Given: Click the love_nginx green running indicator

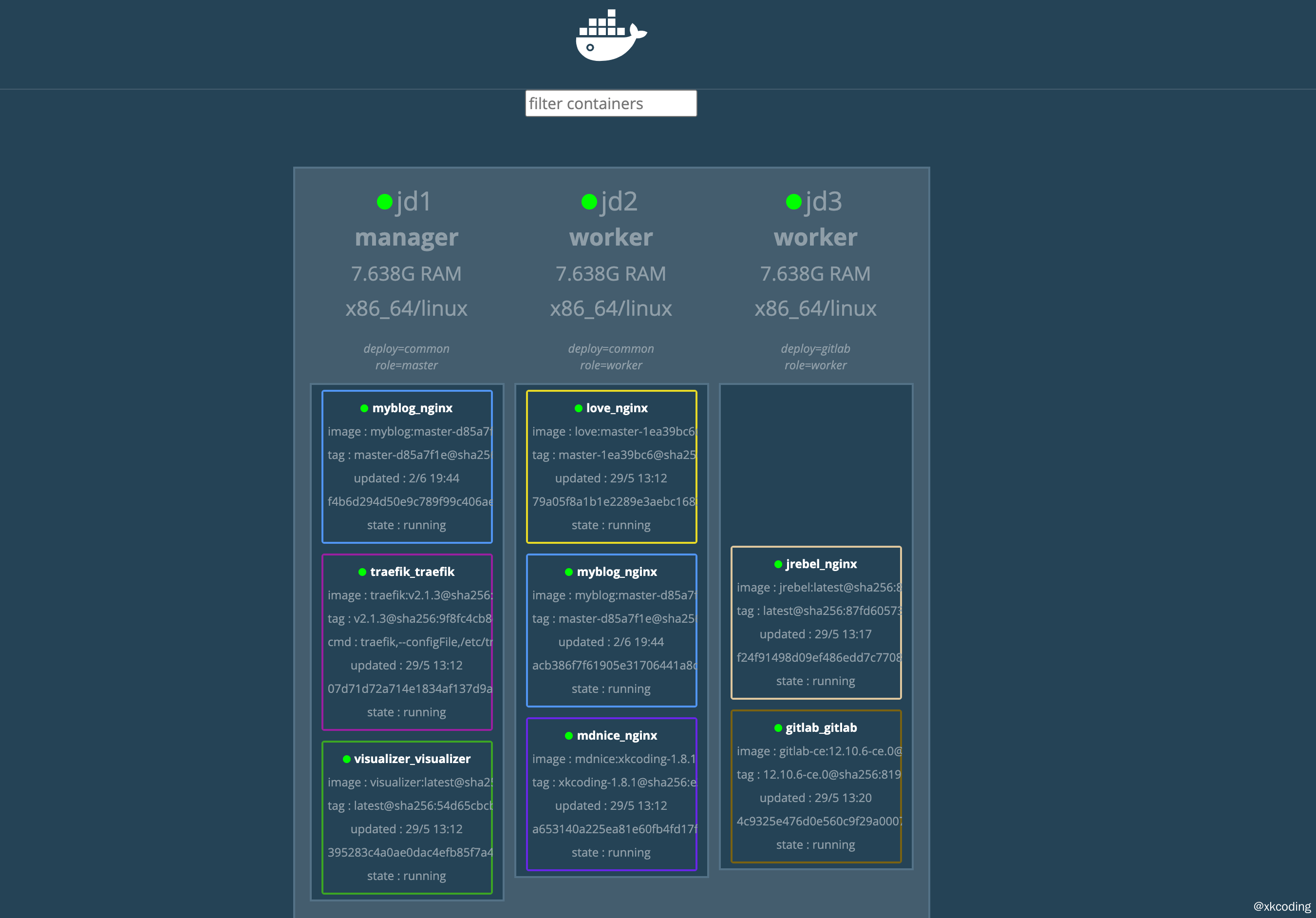Looking at the screenshot, I should pos(578,408).
